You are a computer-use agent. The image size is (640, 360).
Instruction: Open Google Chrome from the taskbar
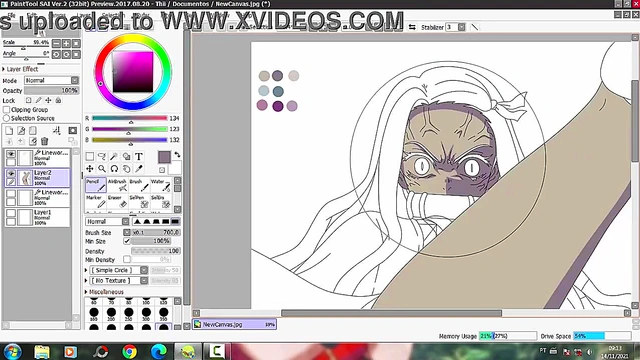(x=129, y=351)
